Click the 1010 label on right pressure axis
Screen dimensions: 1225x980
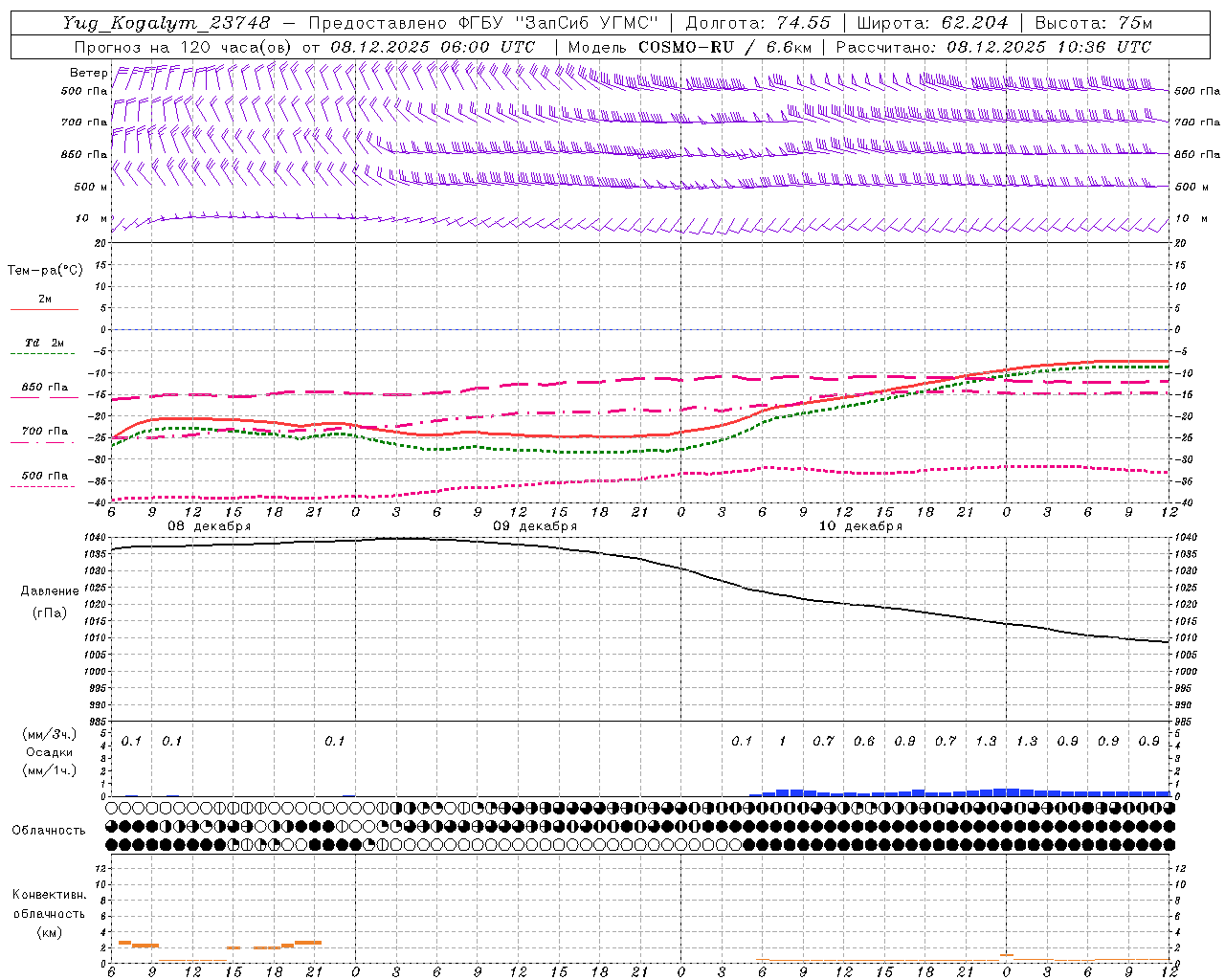pos(1186,637)
